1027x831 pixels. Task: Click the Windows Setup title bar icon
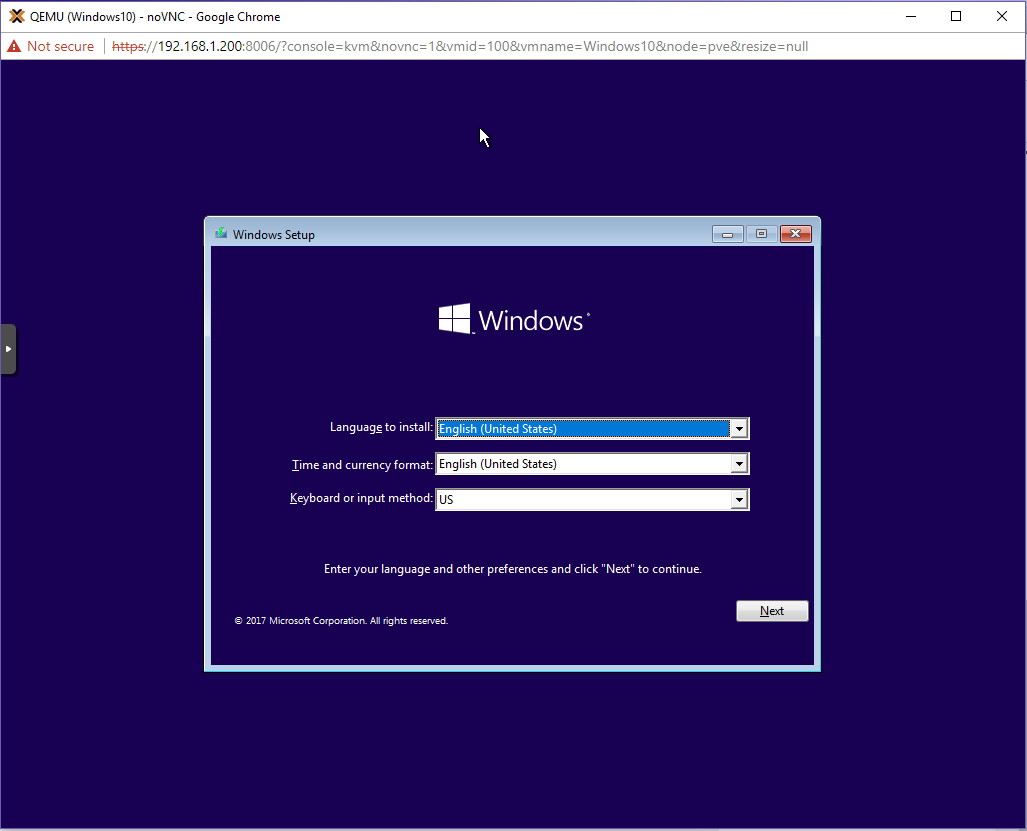coord(220,233)
